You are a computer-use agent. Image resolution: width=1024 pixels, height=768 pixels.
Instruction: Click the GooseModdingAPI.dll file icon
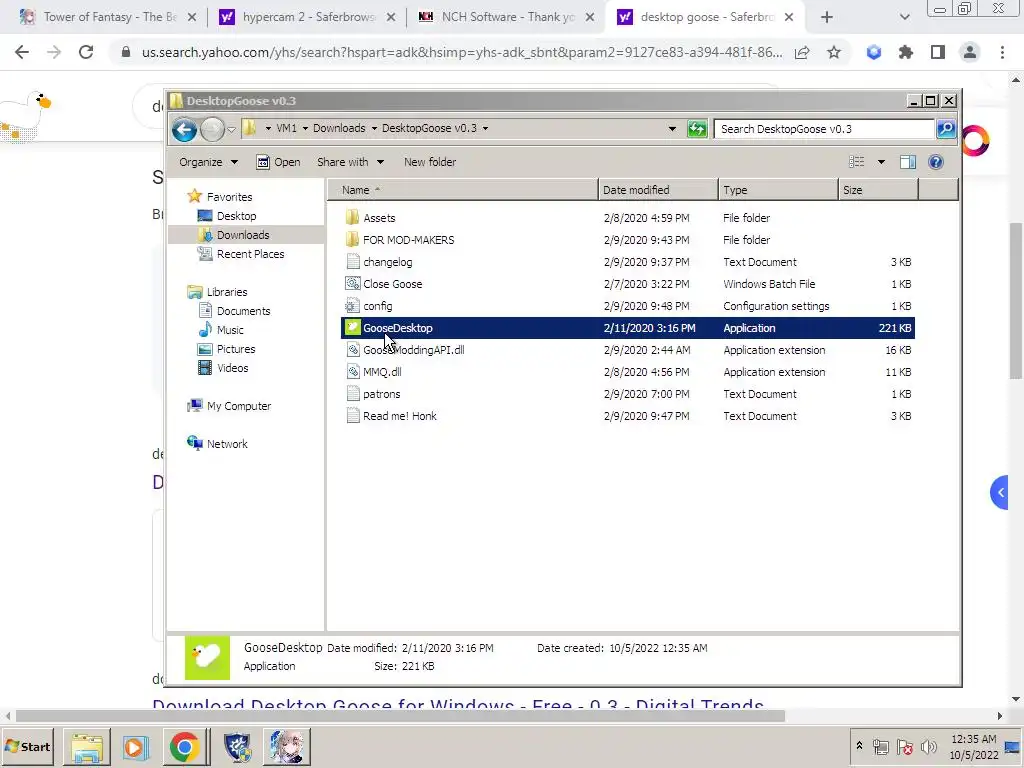click(x=353, y=349)
